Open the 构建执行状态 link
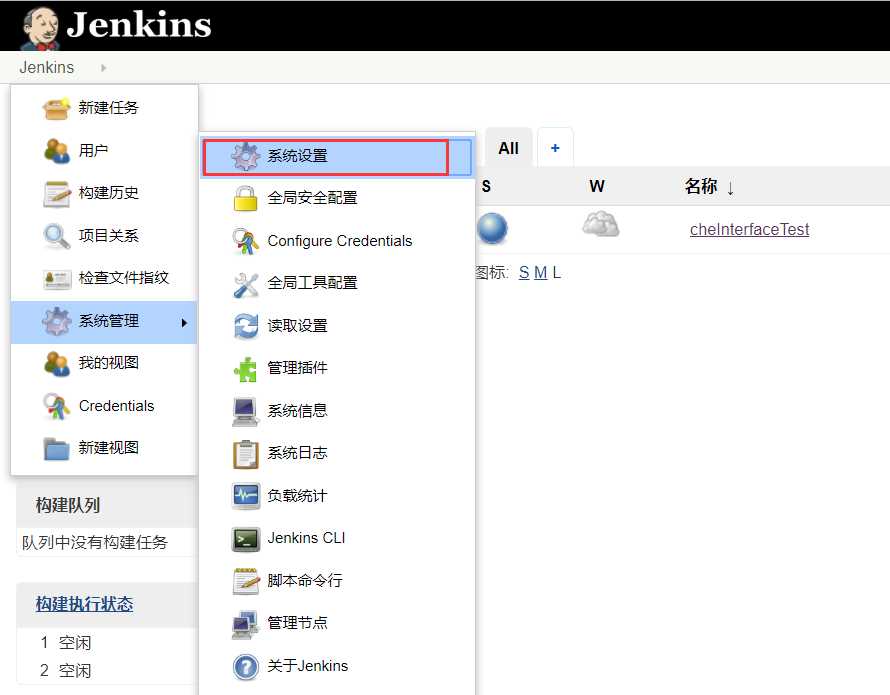The height and width of the screenshot is (695, 890). [84, 604]
